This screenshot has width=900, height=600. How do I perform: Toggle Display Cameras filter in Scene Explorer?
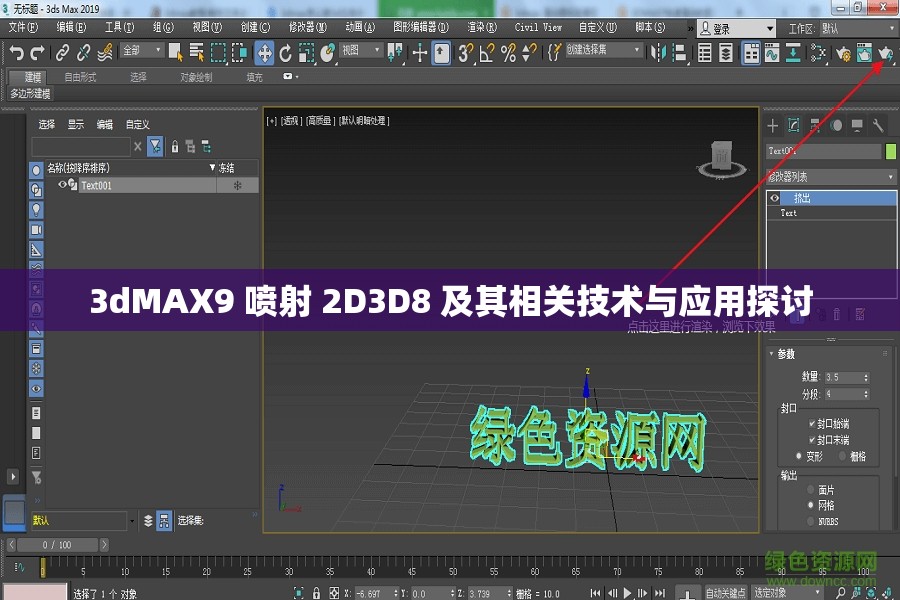tap(36, 230)
